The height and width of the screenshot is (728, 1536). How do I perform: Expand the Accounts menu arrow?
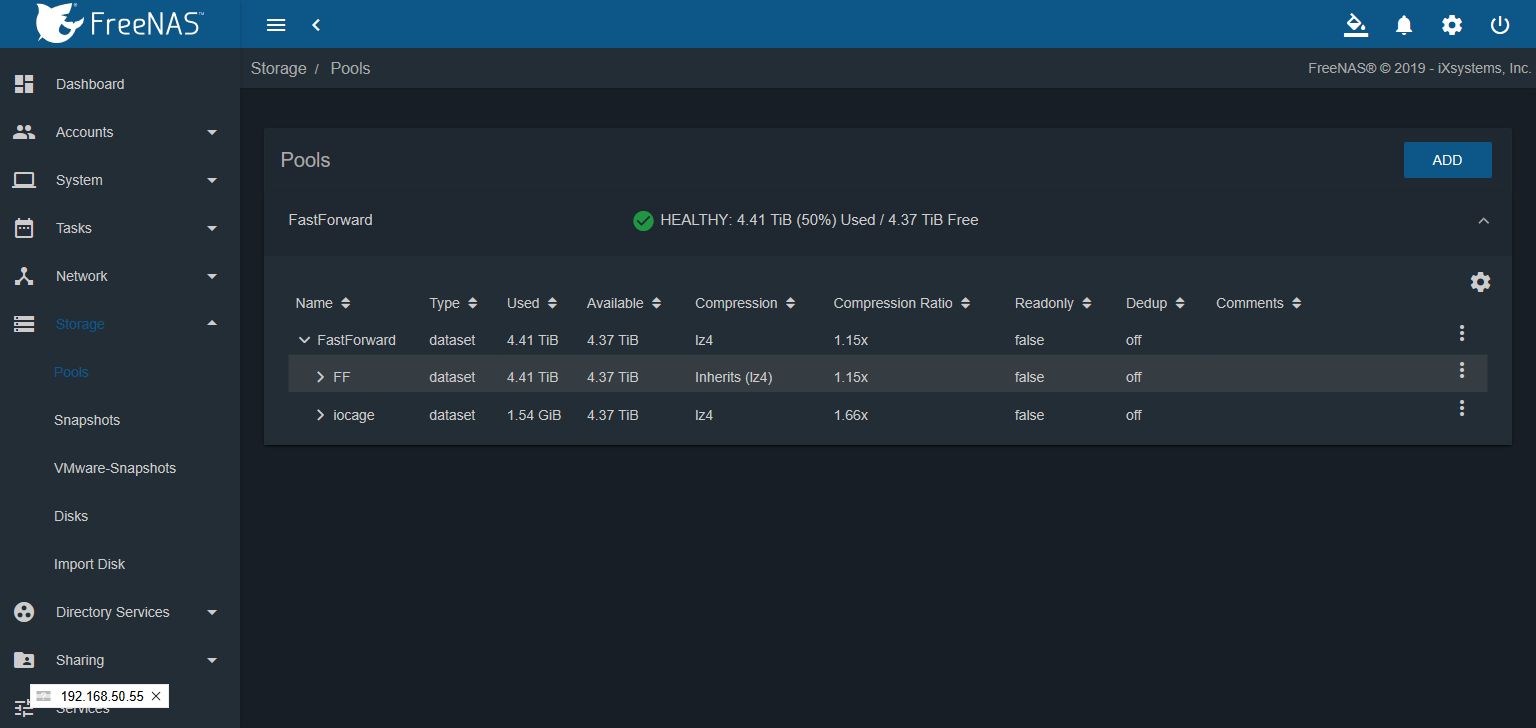click(x=212, y=132)
